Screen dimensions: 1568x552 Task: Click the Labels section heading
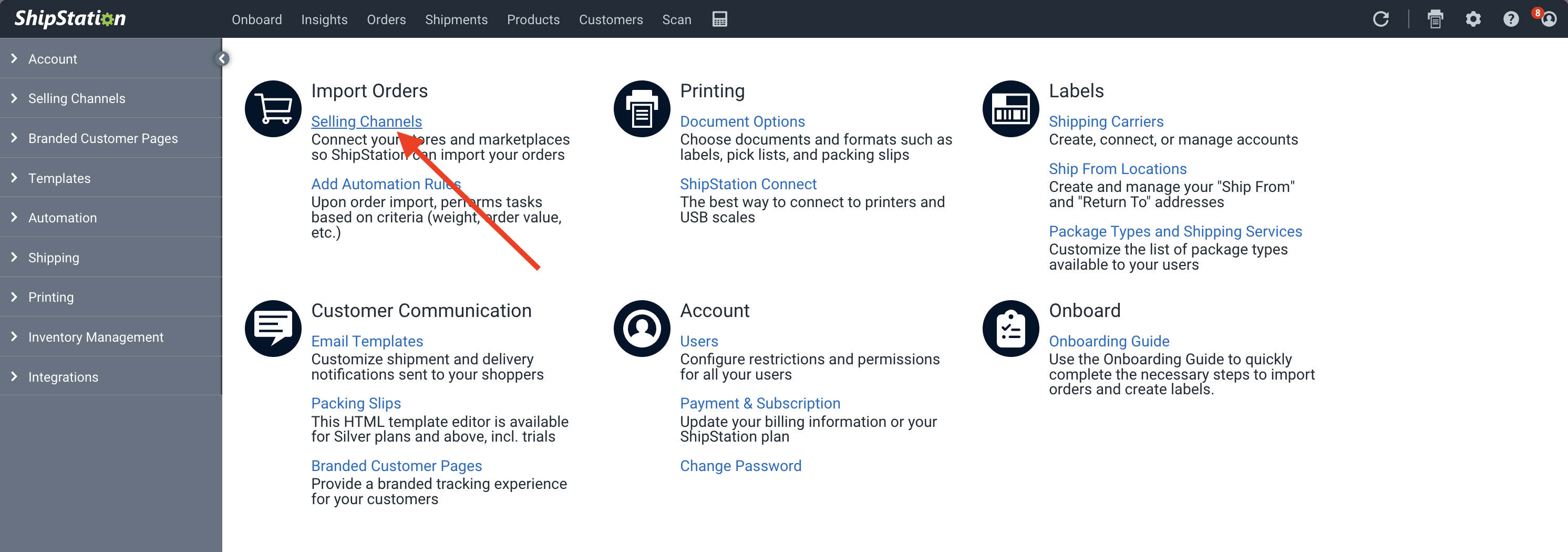[1076, 91]
